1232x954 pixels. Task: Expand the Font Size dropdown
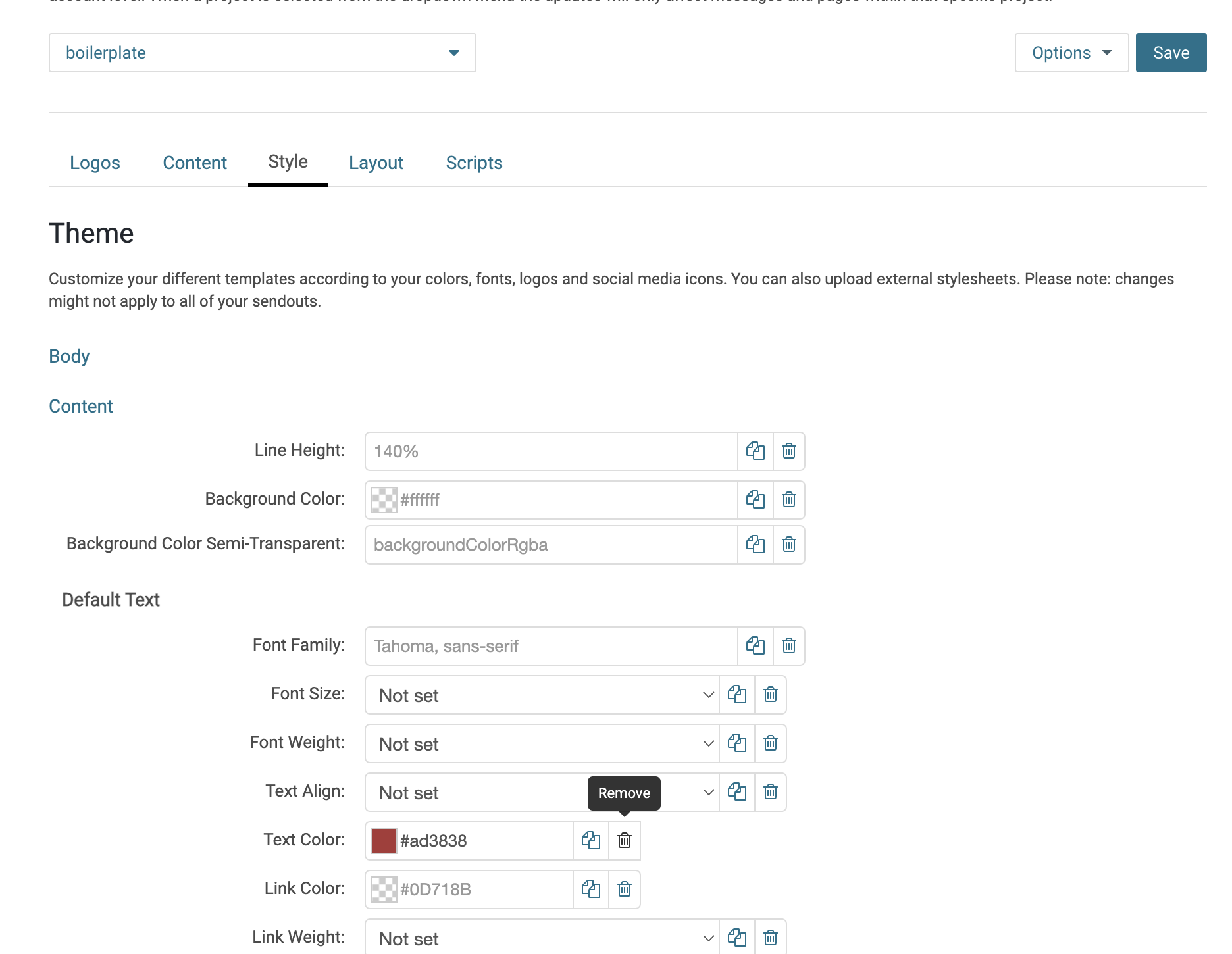click(541, 695)
